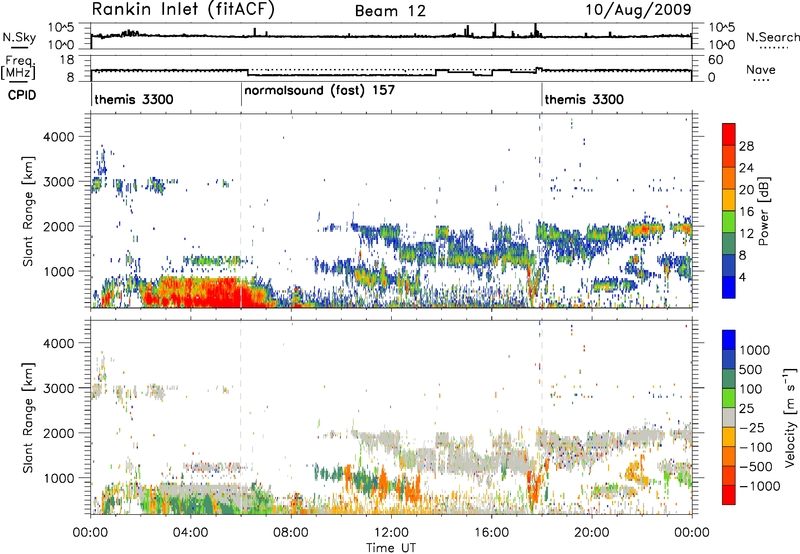Click the "4000" tick of the power panel
The image size is (800, 554).
59,137
